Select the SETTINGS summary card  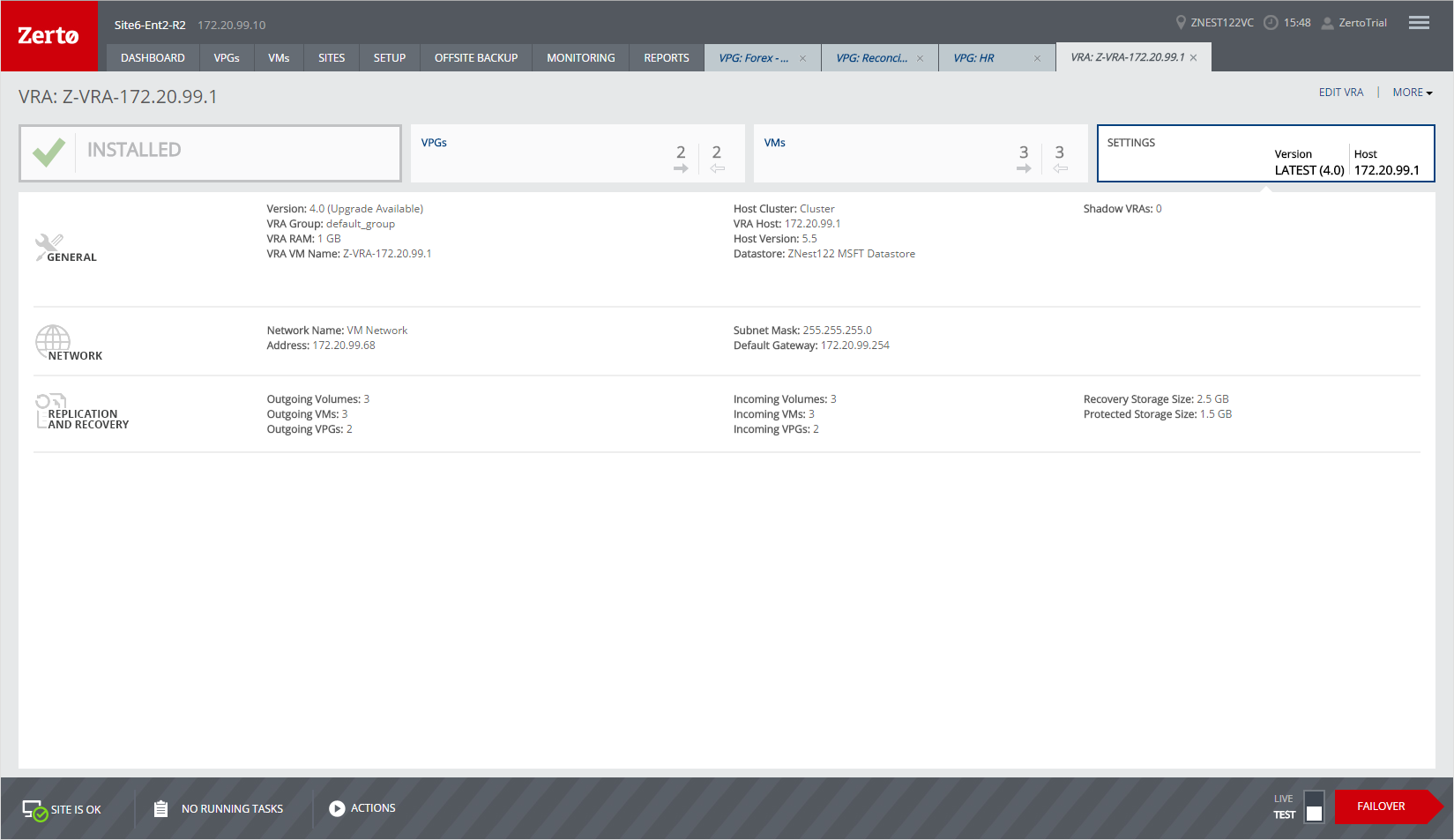tap(1266, 153)
